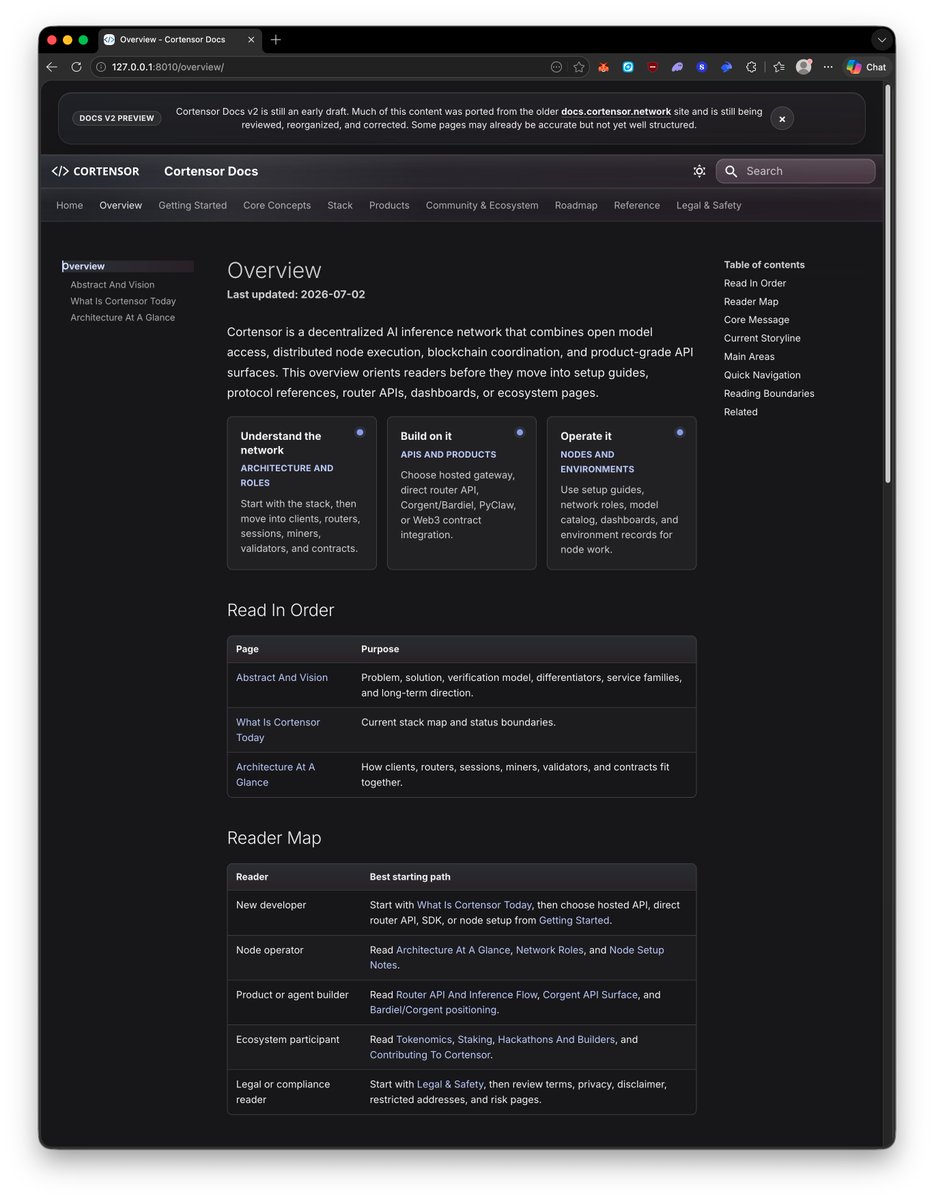
Task: Open Contributing To Cortensor link
Action: coord(430,1055)
